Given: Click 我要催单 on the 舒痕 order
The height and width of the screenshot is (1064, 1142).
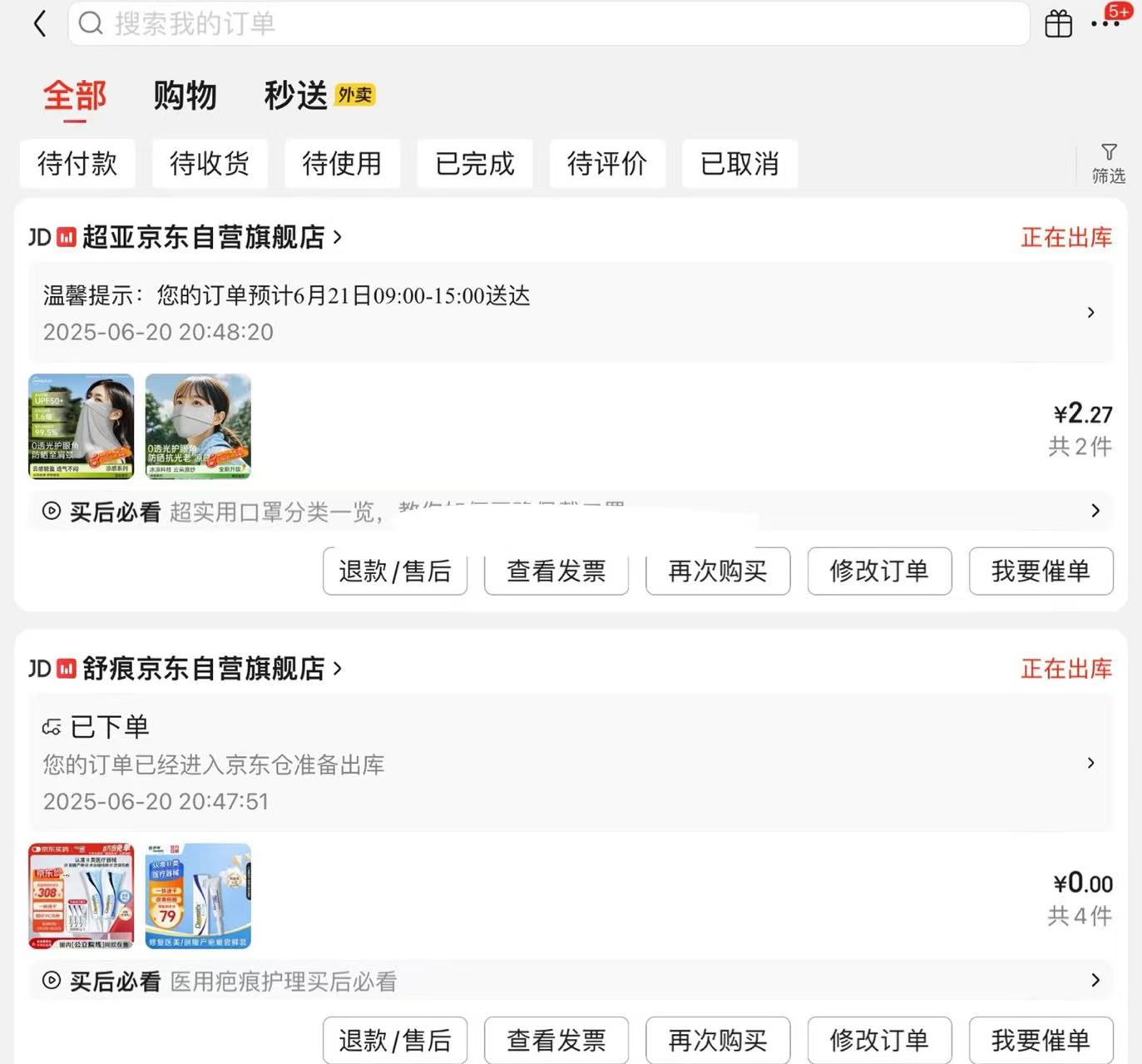Looking at the screenshot, I should 1041,1040.
